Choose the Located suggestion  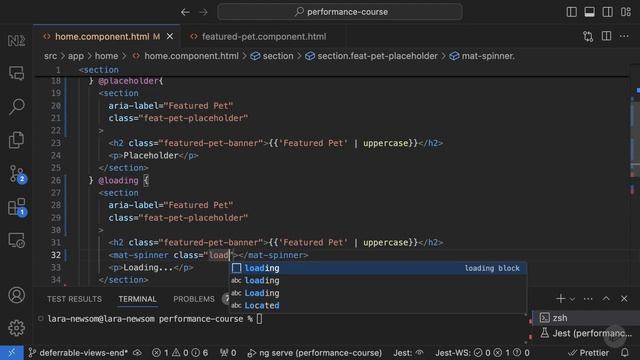[378, 305]
